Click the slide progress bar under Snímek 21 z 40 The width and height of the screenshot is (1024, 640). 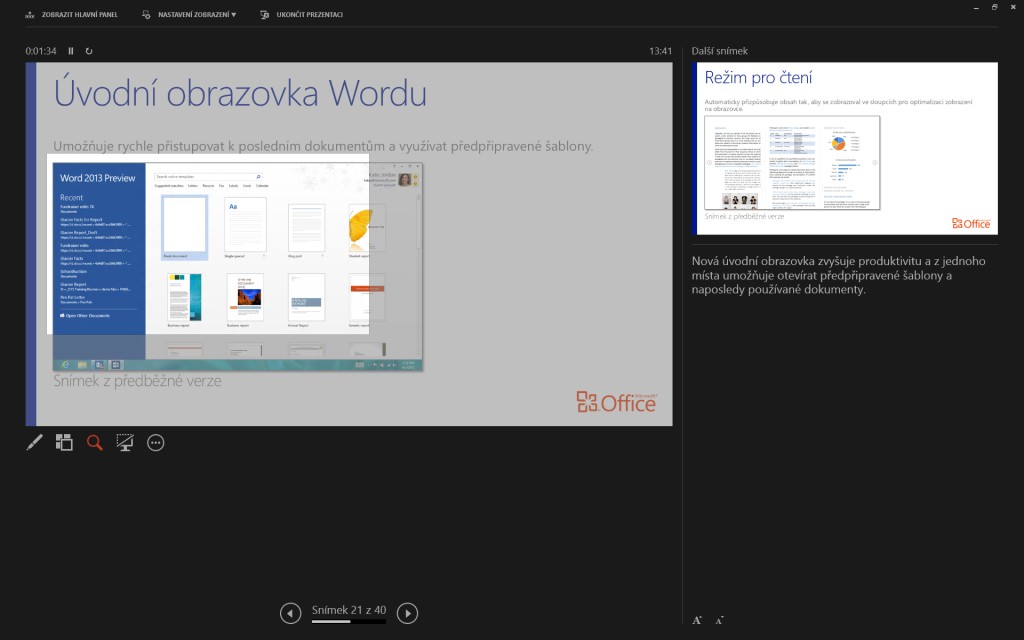[x=349, y=622]
